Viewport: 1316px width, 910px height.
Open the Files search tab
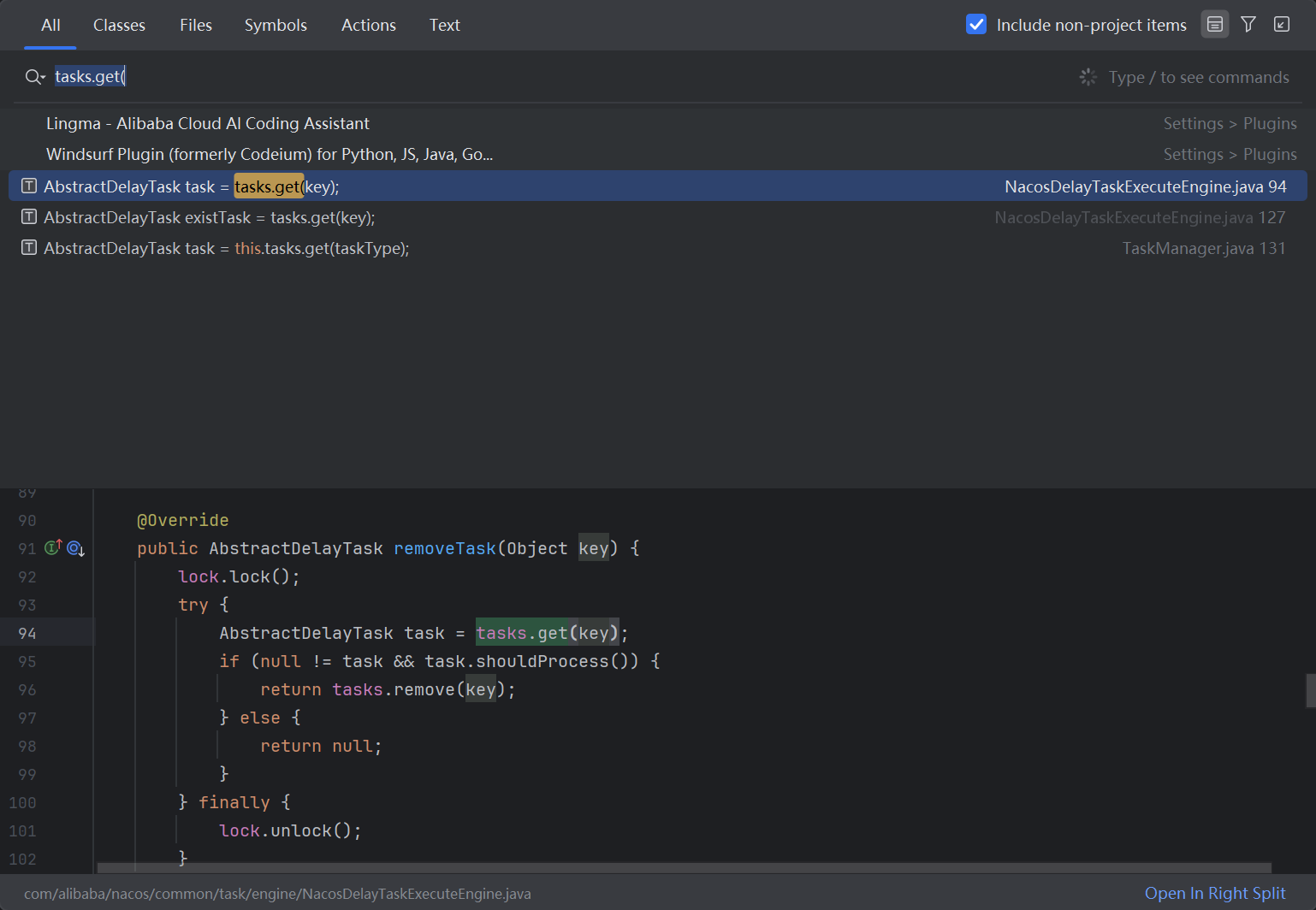[195, 26]
